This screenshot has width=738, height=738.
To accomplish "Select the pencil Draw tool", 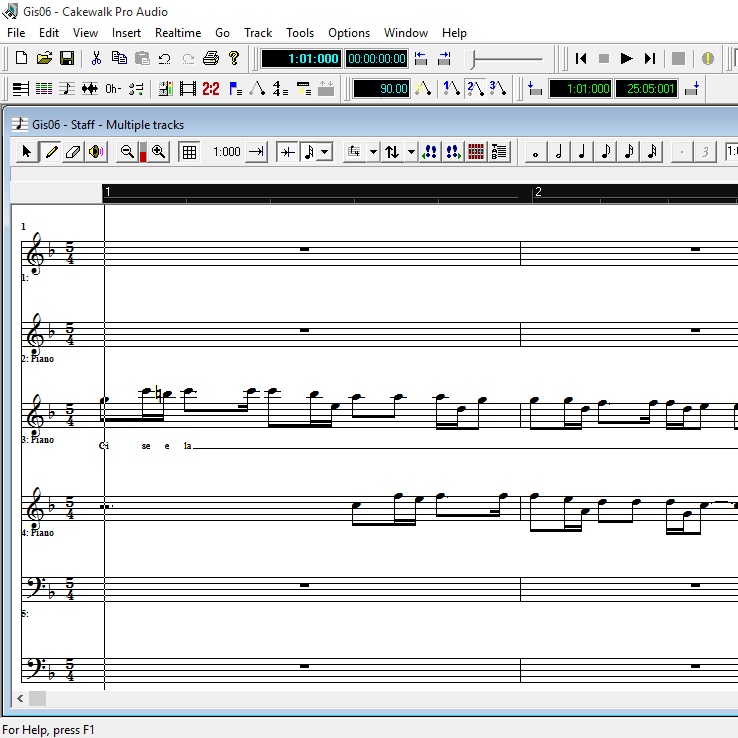I will [x=50, y=152].
